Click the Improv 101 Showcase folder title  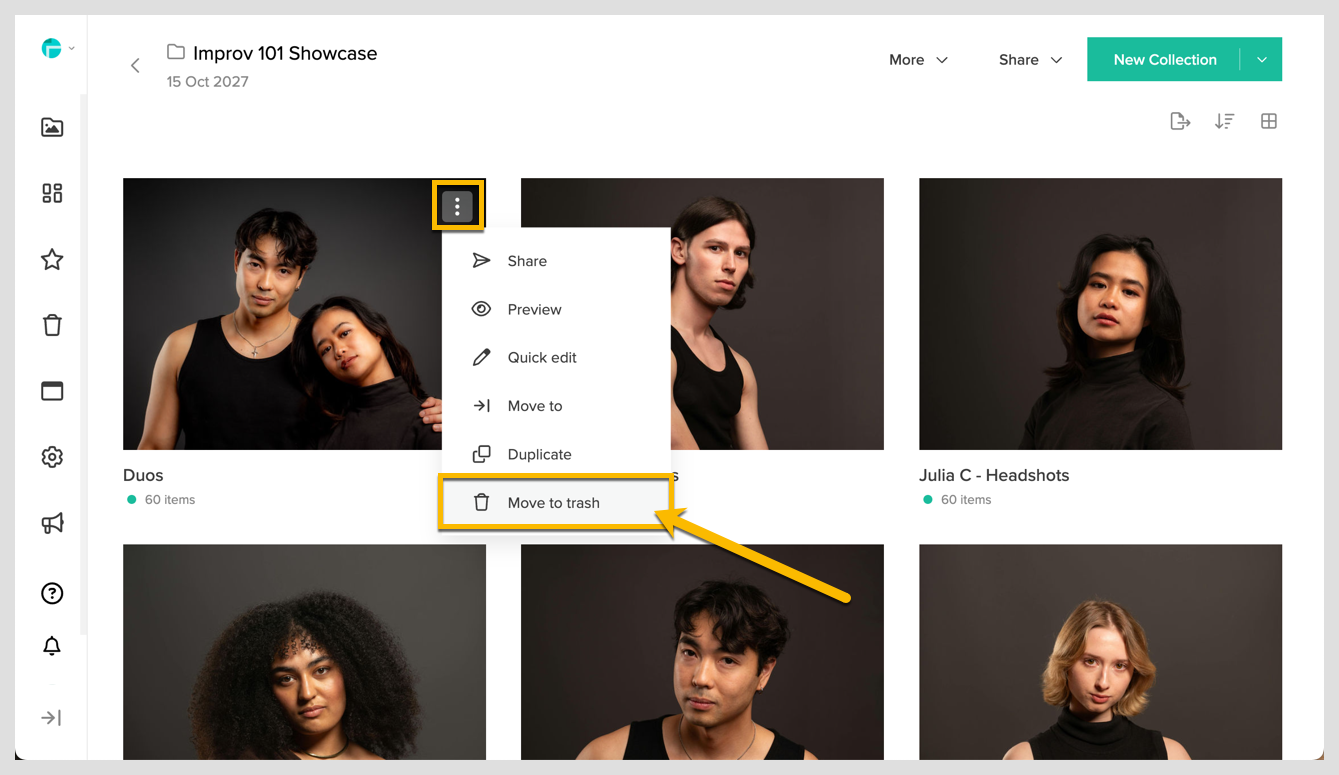coord(285,53)
